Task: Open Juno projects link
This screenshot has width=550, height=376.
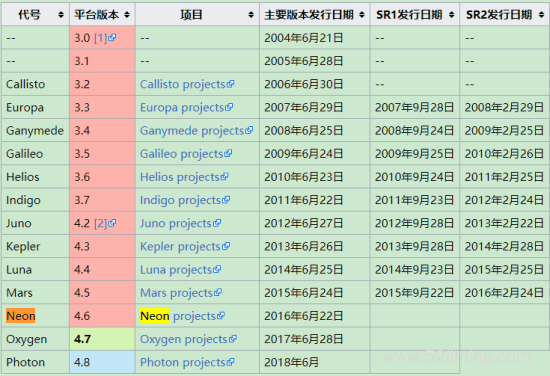Action: tap(180, 223)
